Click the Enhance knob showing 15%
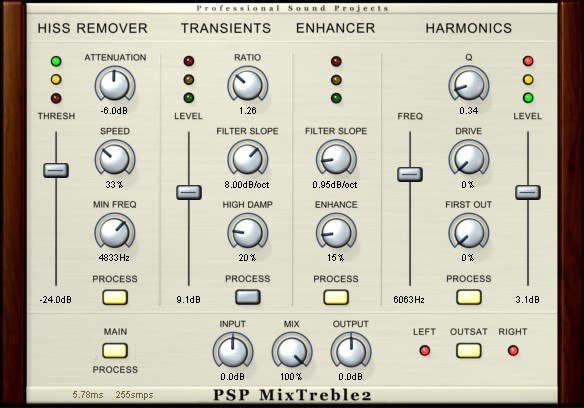 click(336, 232)
